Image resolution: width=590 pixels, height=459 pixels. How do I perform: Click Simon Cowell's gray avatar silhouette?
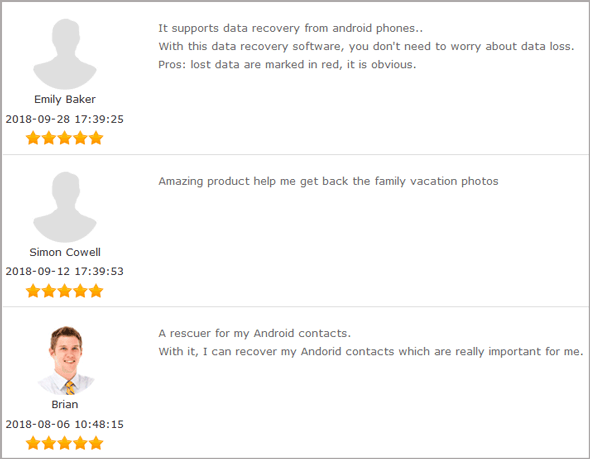[65, 207]
